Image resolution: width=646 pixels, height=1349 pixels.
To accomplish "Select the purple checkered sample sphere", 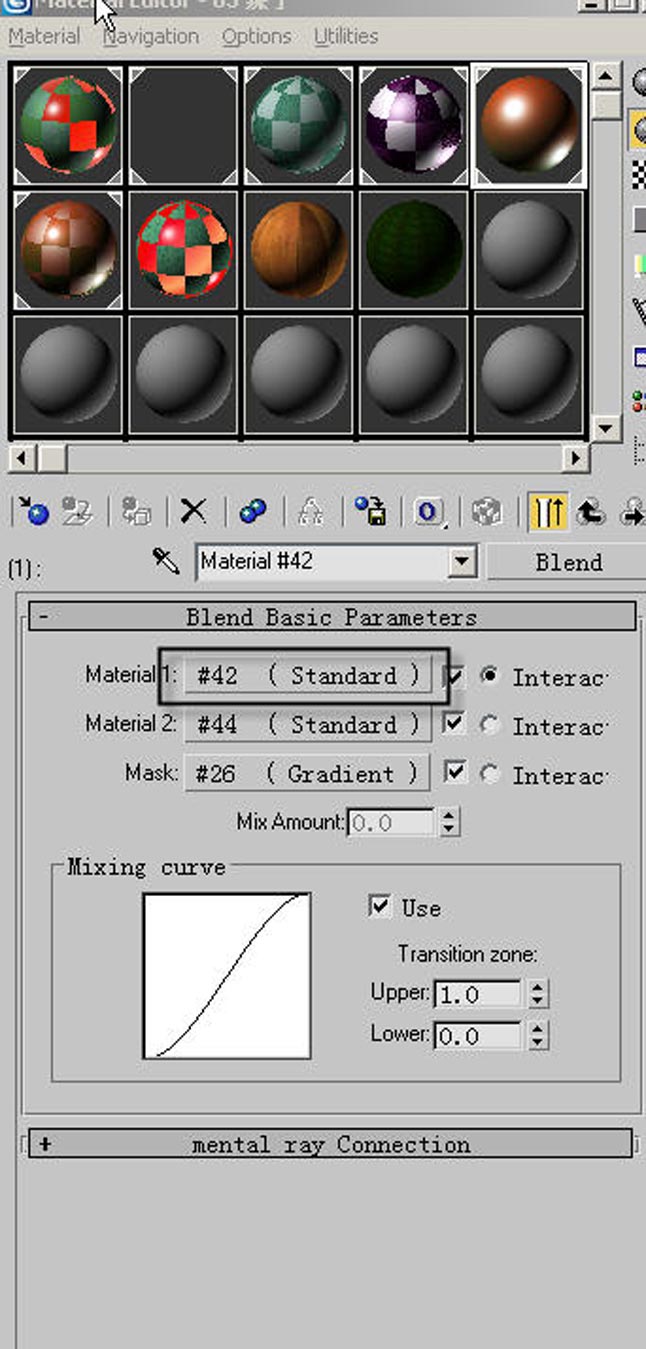I will pos(413,126).
